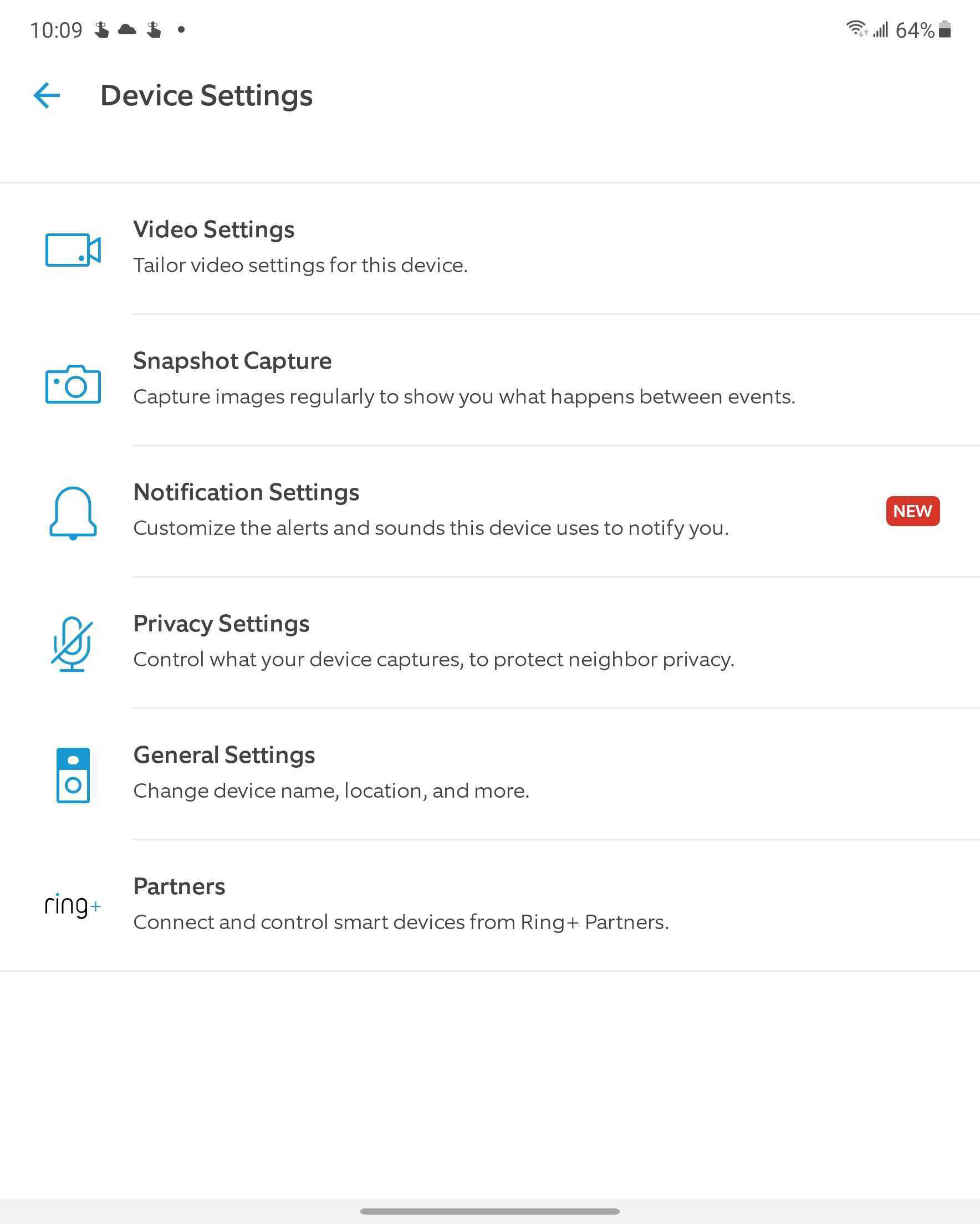Screen dimensions: 980x1224
Task: Open Video Settings
Action: point(490,249)
